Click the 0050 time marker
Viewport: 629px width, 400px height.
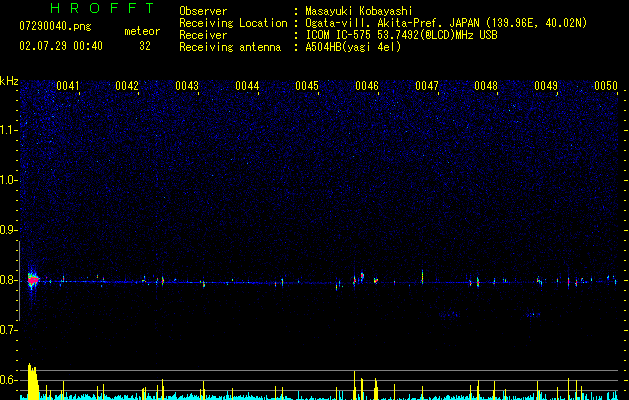click(606, 86)
